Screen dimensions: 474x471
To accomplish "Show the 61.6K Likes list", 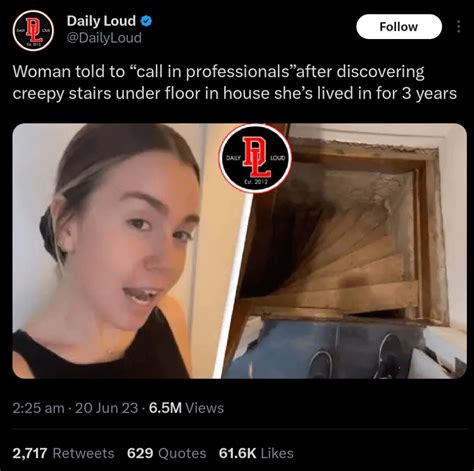I will click(x=256, y=453).
